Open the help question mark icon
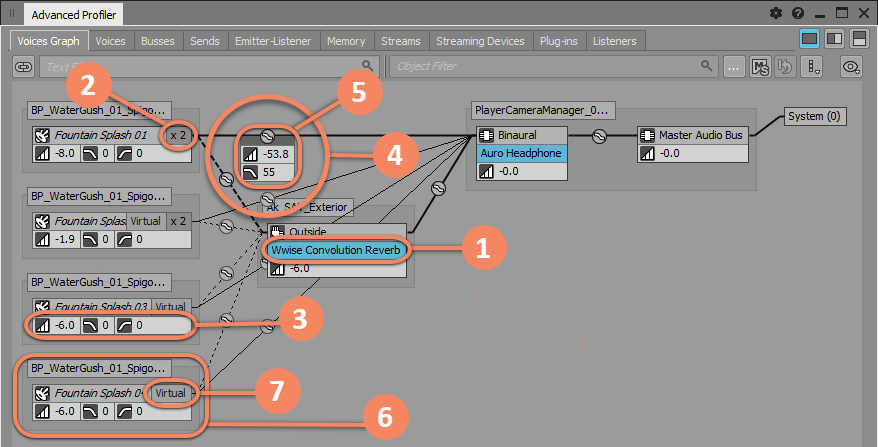 [x=798, y=14]
